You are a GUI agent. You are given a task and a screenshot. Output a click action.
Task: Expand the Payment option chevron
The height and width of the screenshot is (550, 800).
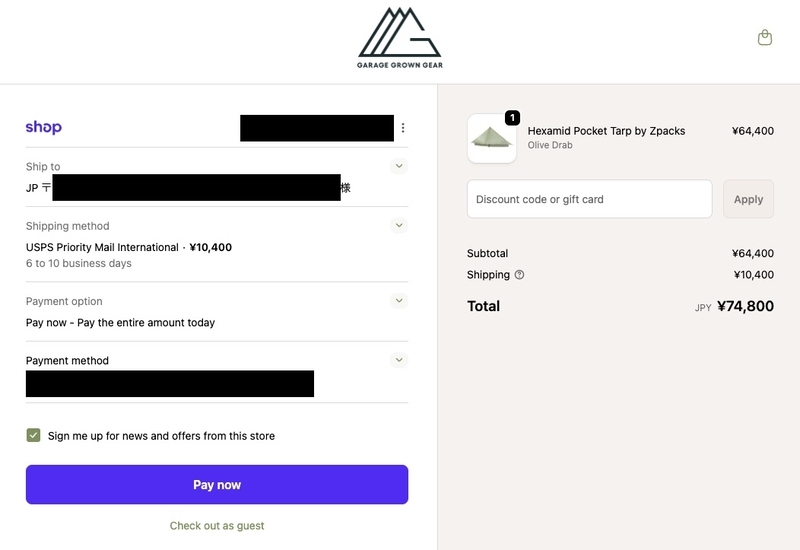(399, 301)
